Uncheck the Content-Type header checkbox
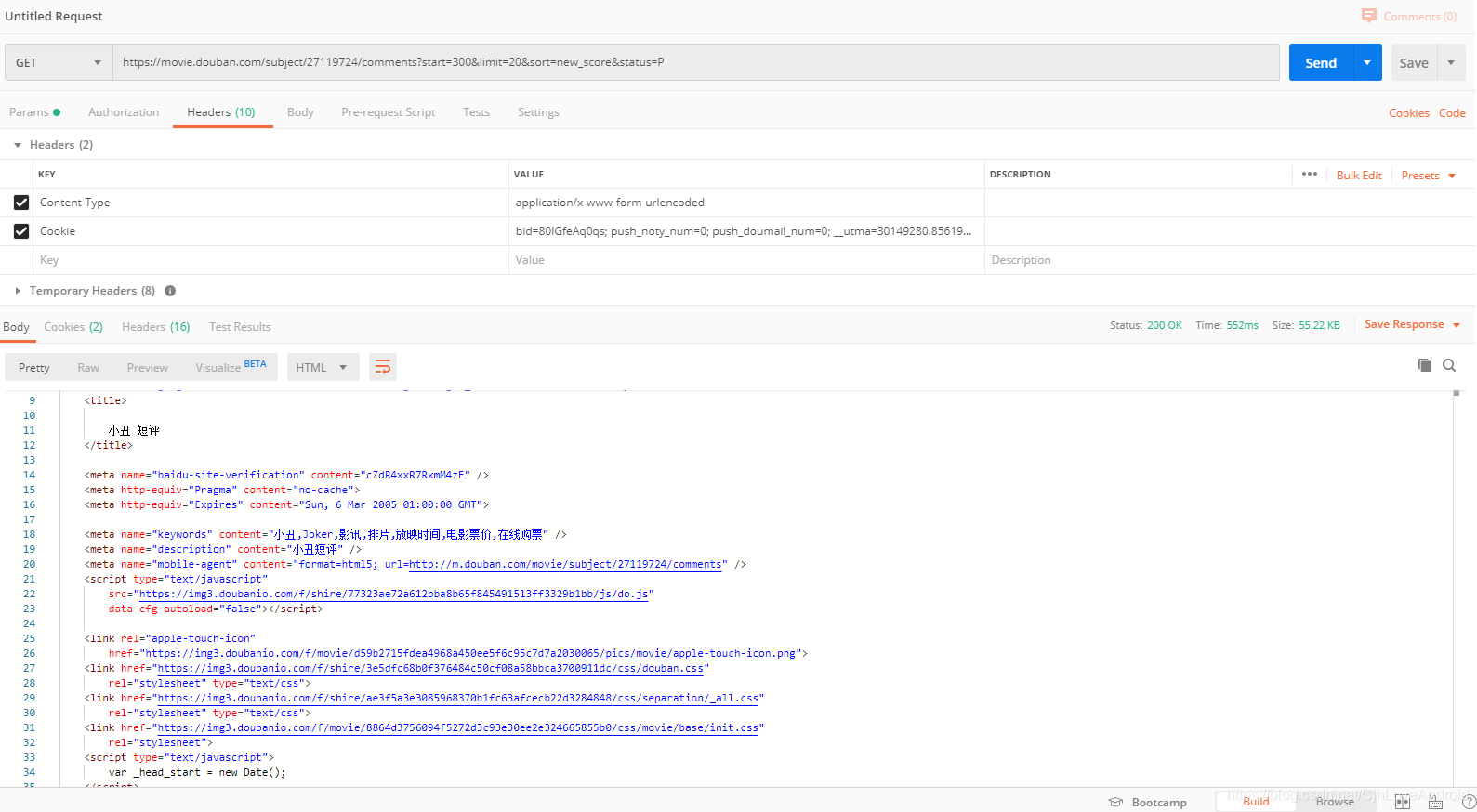Image resolution: width=1477 pixels, height=812 pixels. pos(21,203)
